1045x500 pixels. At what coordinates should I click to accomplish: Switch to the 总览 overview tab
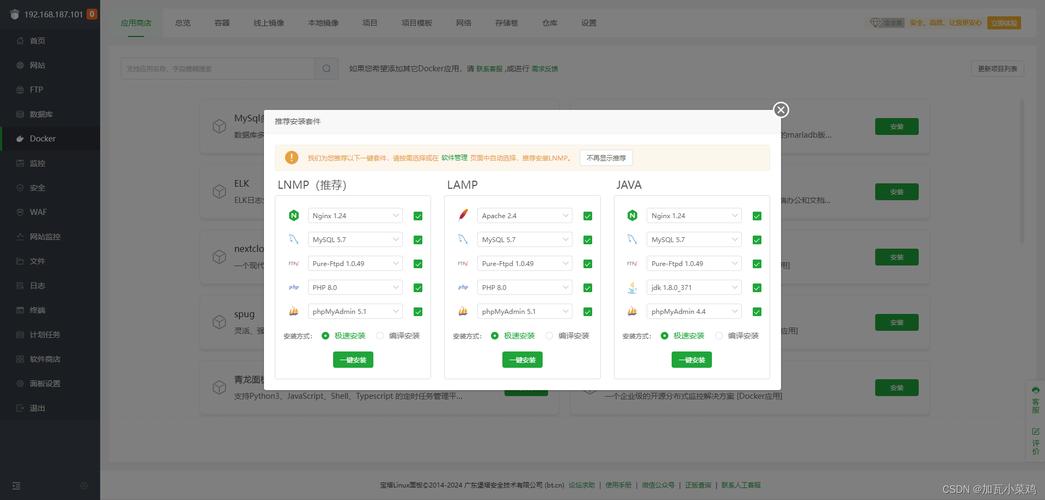click(x=183, y=23)
